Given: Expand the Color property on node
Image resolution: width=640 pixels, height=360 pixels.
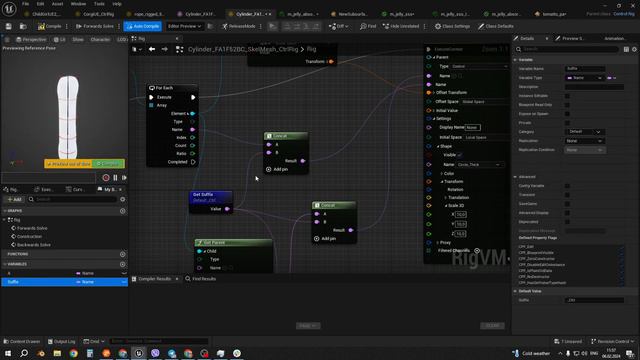Looking at the screenshot, I should (x=442, y=173).
